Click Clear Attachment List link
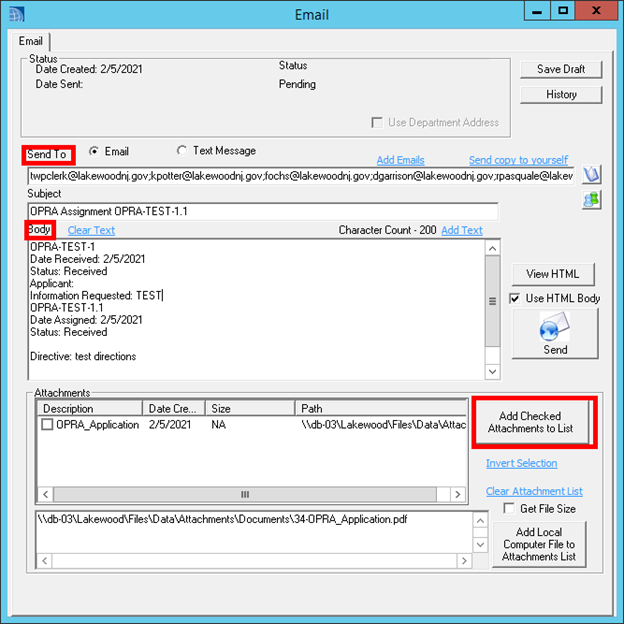The height and width of the screenshot is (624, 624). (534, 491)
